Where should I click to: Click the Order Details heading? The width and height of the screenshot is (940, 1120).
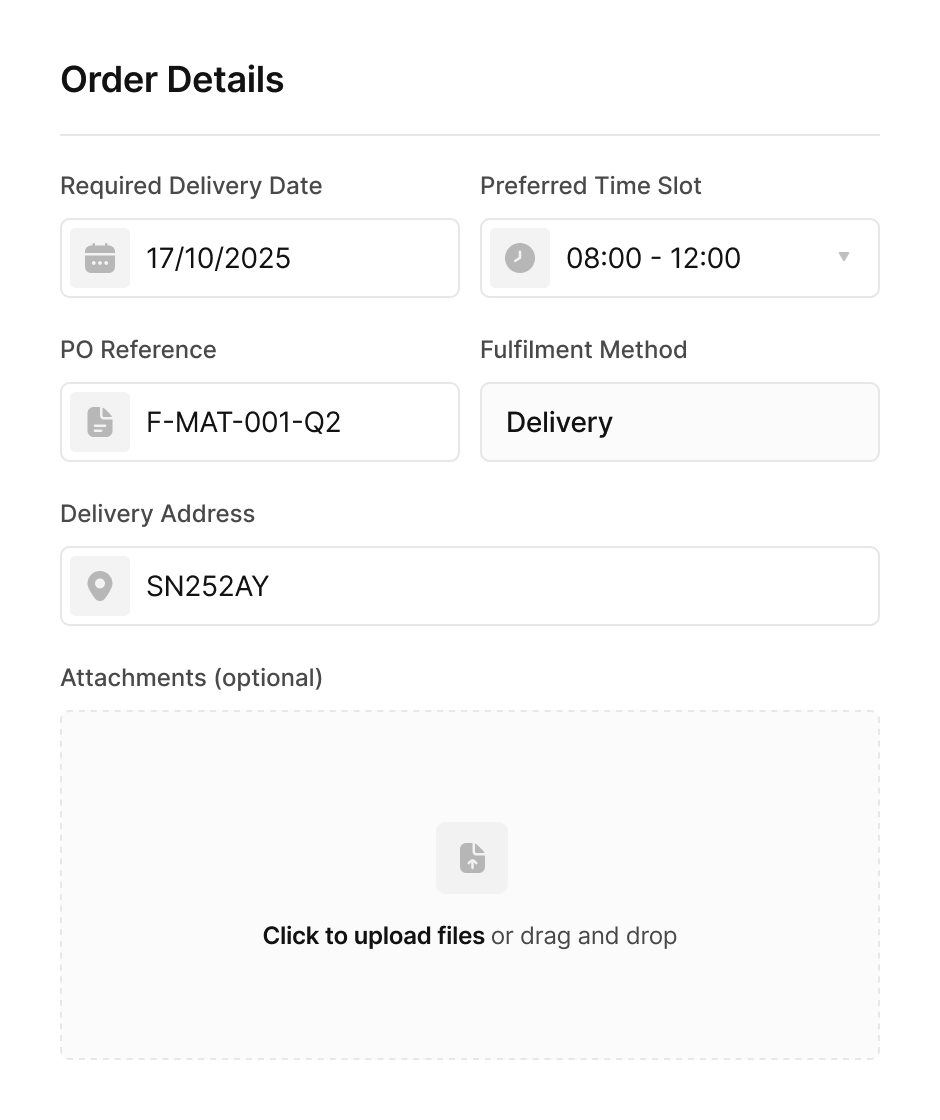tap(172, 79)
